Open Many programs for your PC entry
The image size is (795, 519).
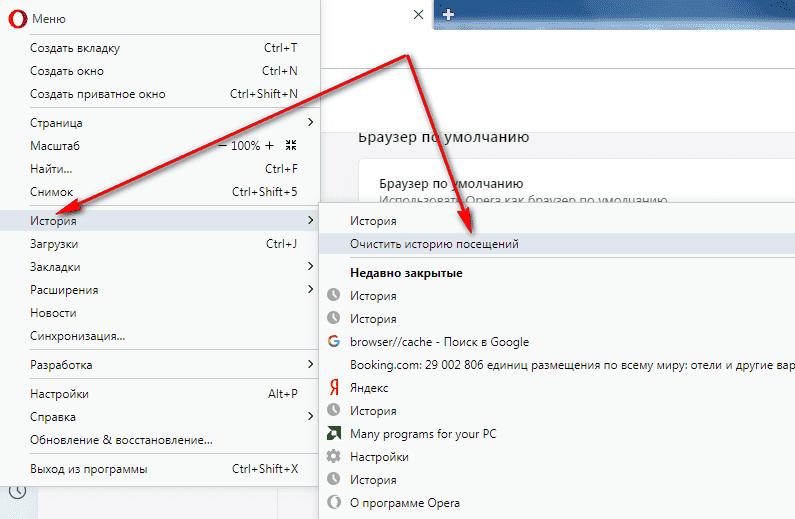pos(557,434)
